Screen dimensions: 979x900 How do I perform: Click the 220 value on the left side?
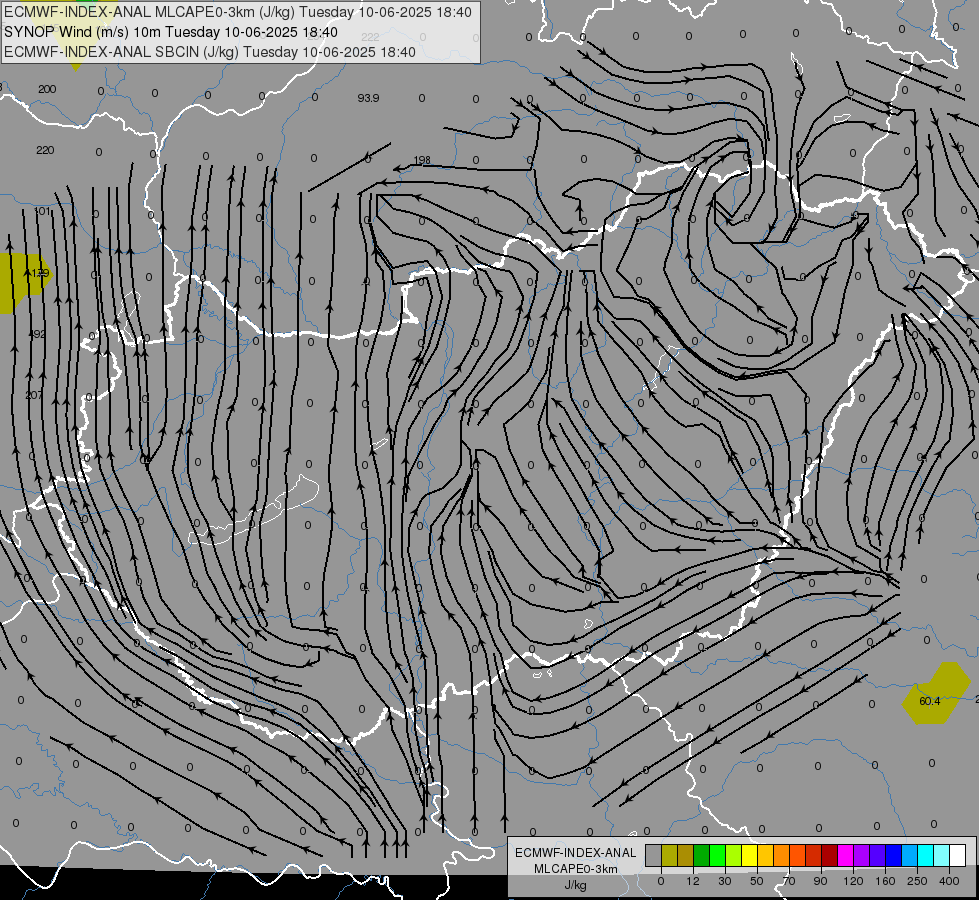[x=45, y=151]
